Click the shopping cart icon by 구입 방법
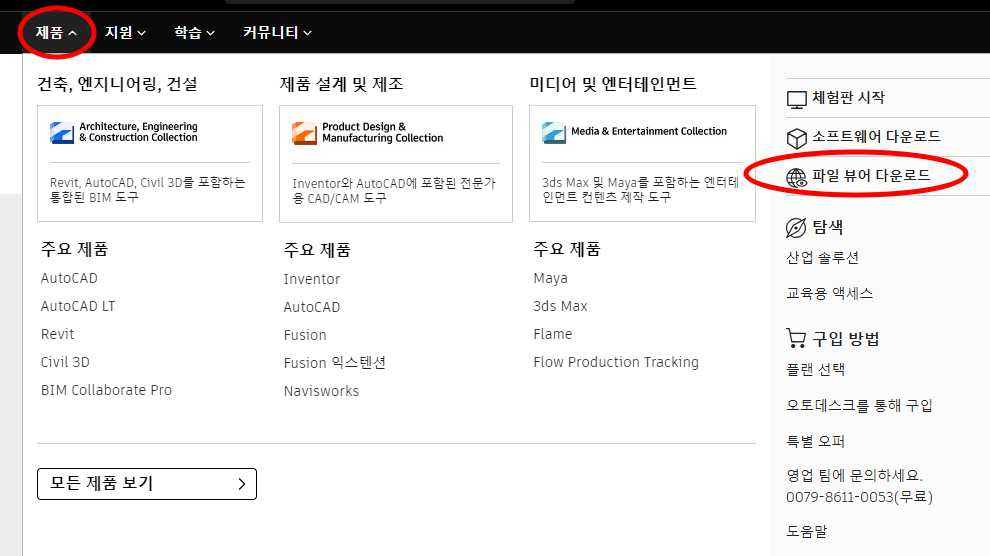 coord(796,338)
